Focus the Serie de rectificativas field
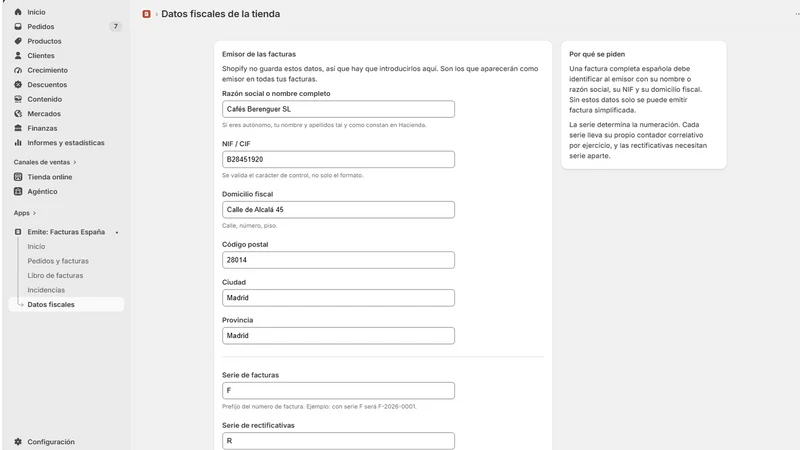800x450 pixels. point(338,441)
